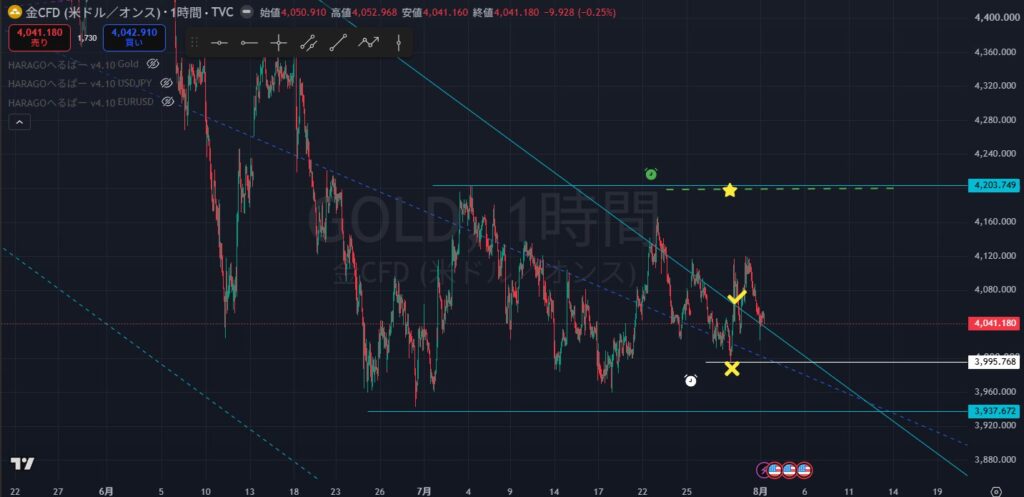Click the market status minus icon beside TVC
This screenshot has height=497, width=1024.
[x=246, y=12]
